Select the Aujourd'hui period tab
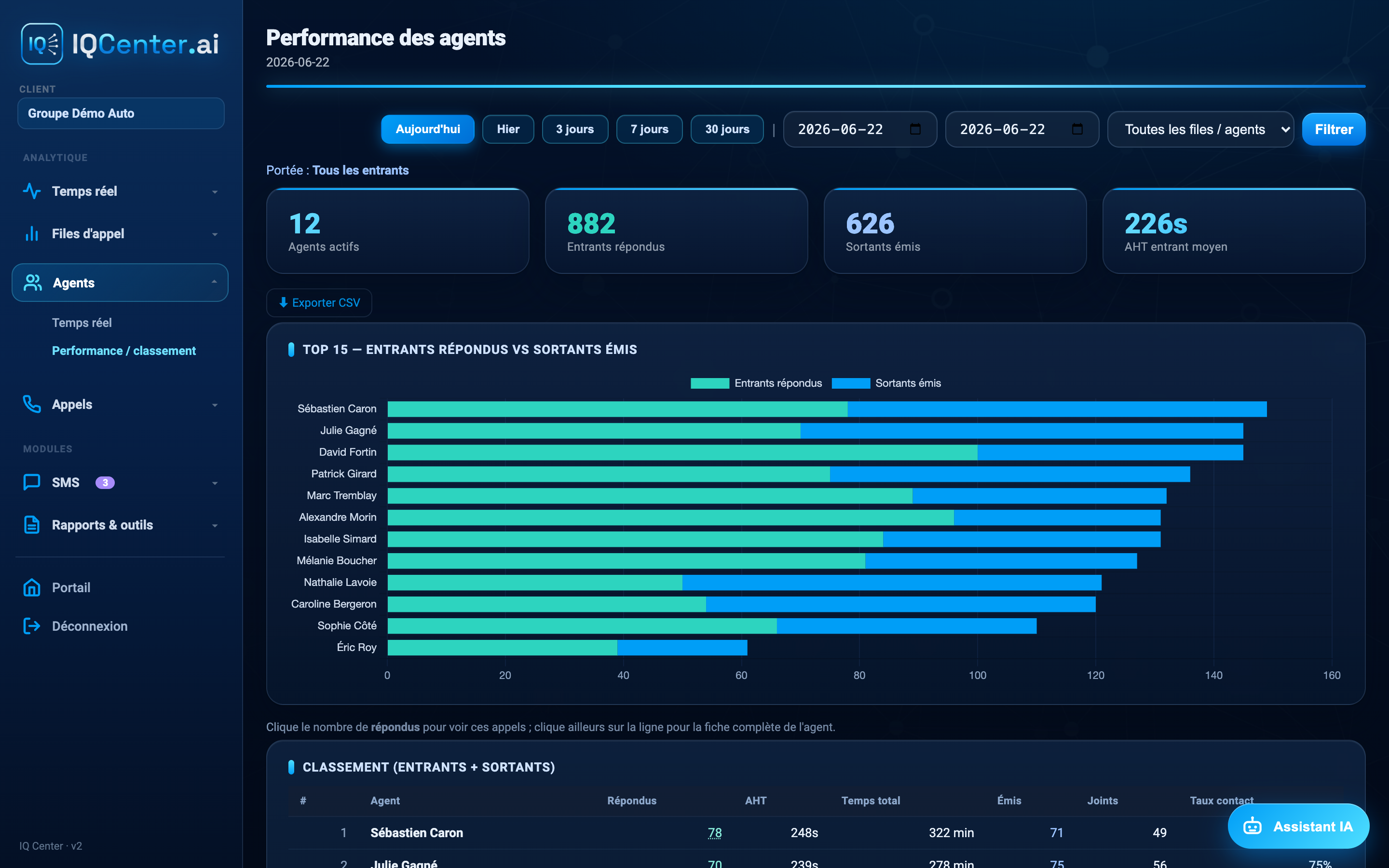Screen dimensions: 1389x868 tap(428, 129)
